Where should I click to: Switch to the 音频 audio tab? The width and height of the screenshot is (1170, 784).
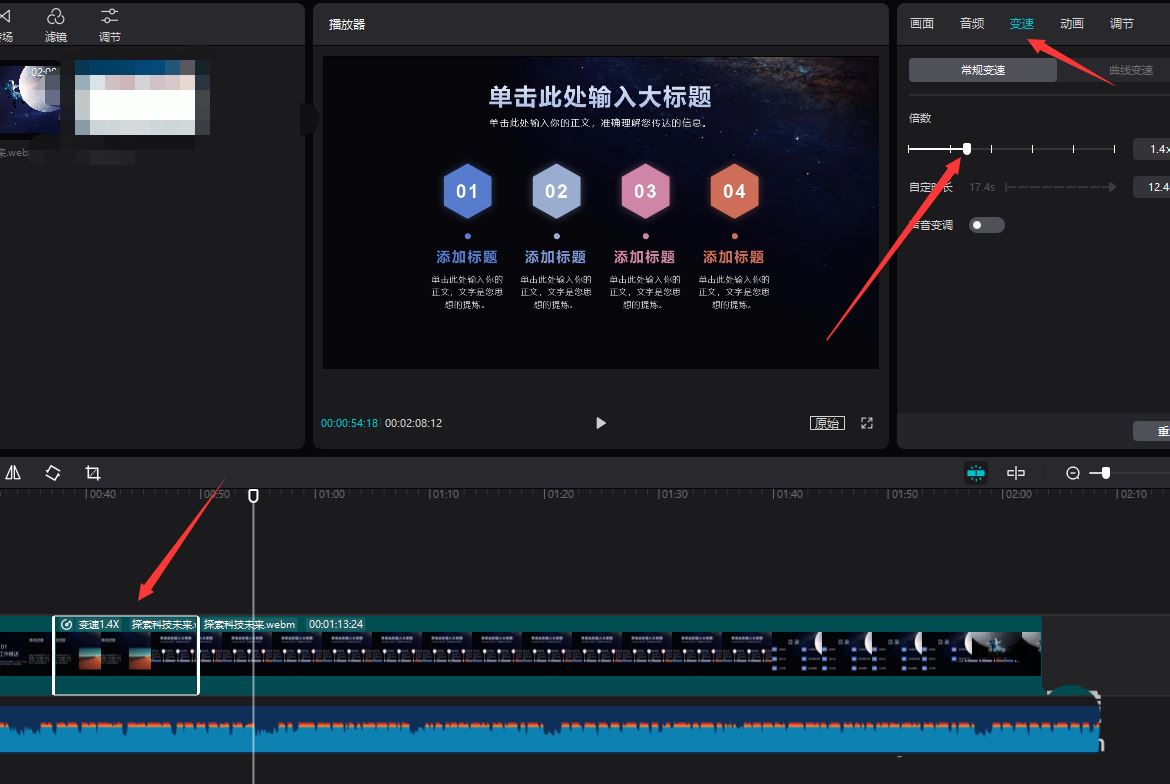click(971, 22)
